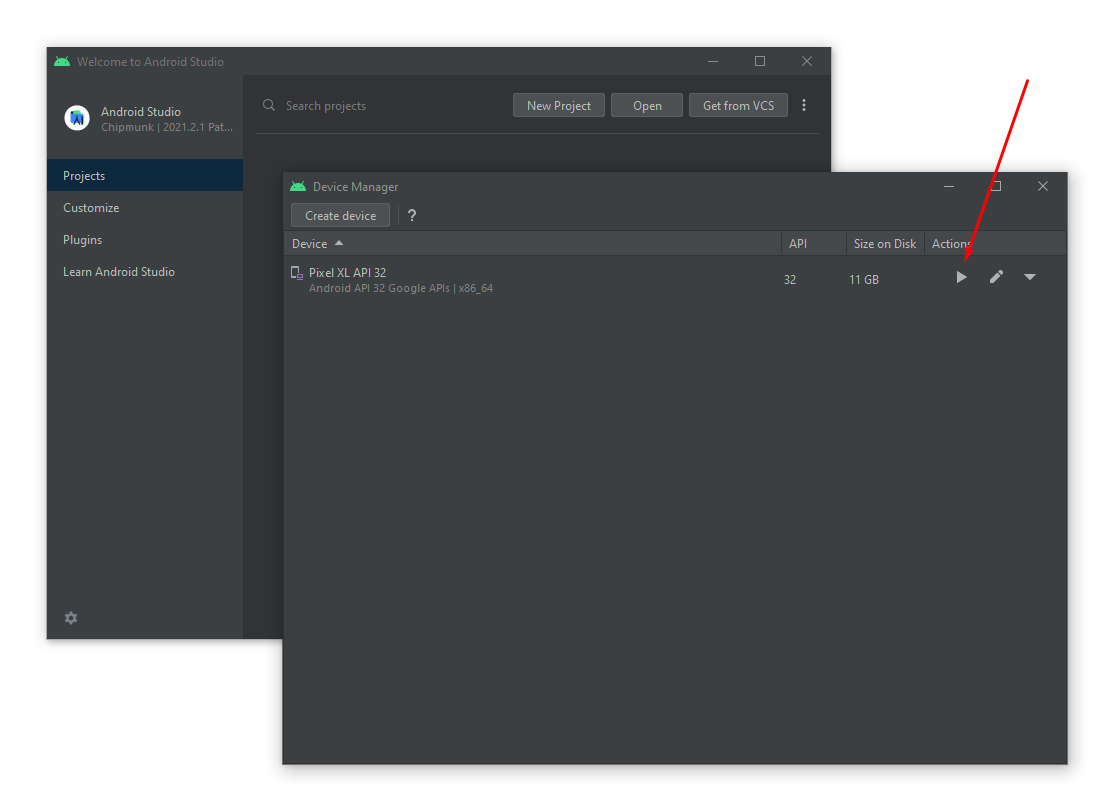
Task: Launch the Pixel XL API 32 emulator
Action: coord(961,277)
